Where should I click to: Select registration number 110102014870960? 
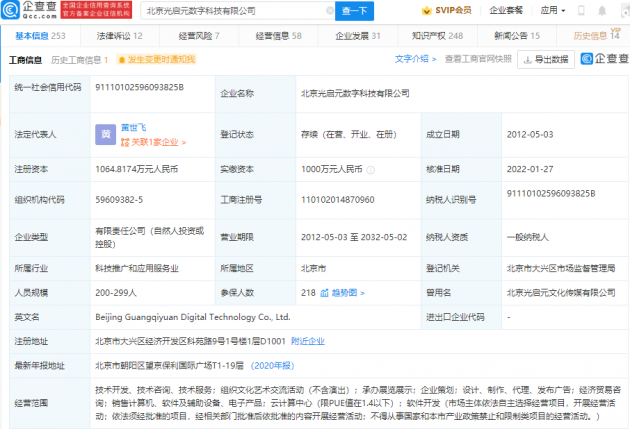pyautogui.click(x=338, y=200)
